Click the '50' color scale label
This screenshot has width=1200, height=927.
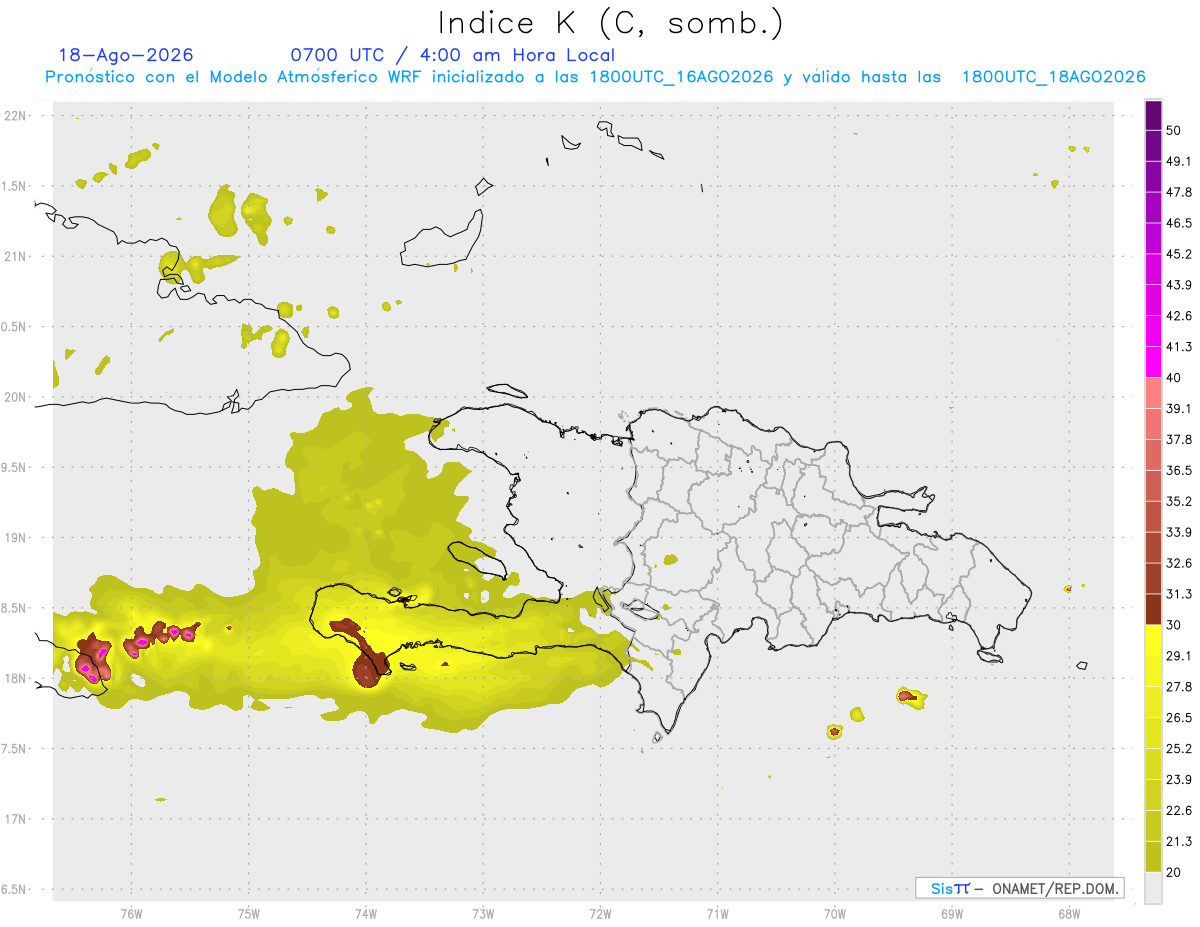(1174, 131)
